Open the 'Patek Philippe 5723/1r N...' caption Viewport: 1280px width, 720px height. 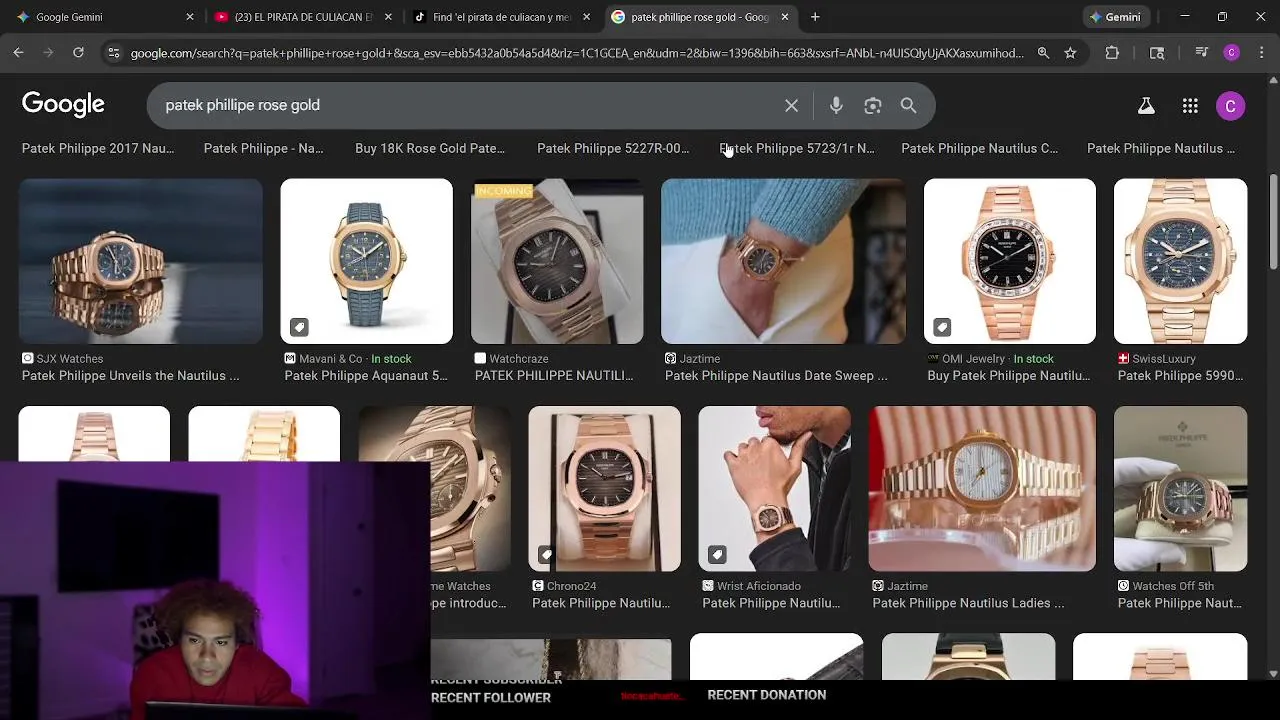tap(797, 148)
